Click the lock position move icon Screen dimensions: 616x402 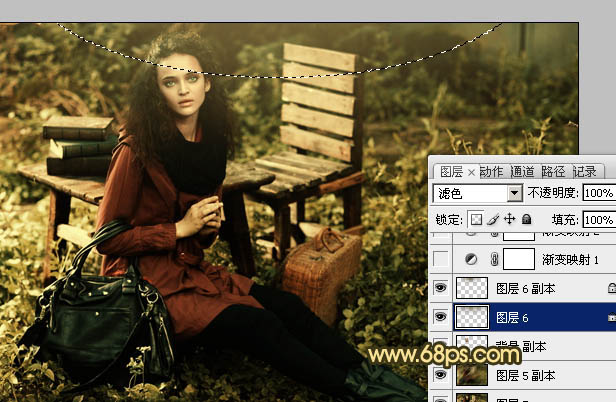(x=509, y=219)
